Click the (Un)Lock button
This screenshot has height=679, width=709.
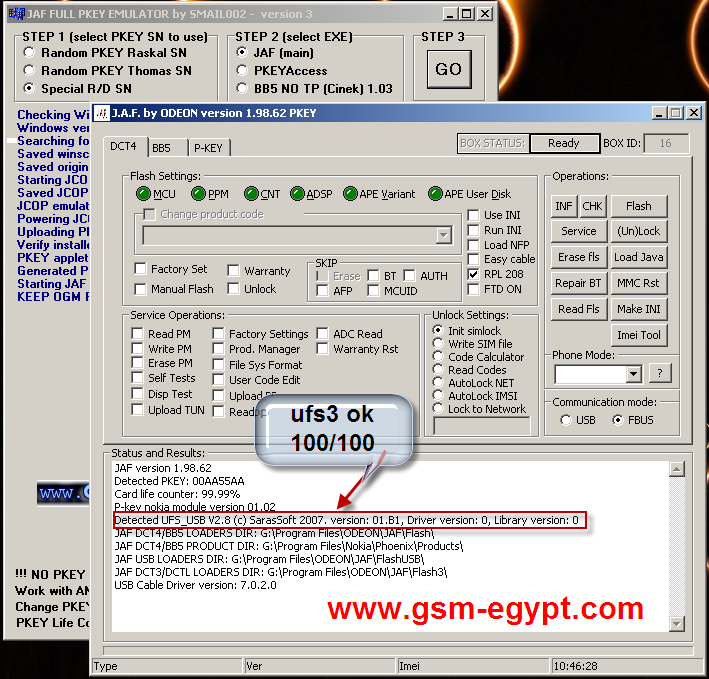coord(638,231)
